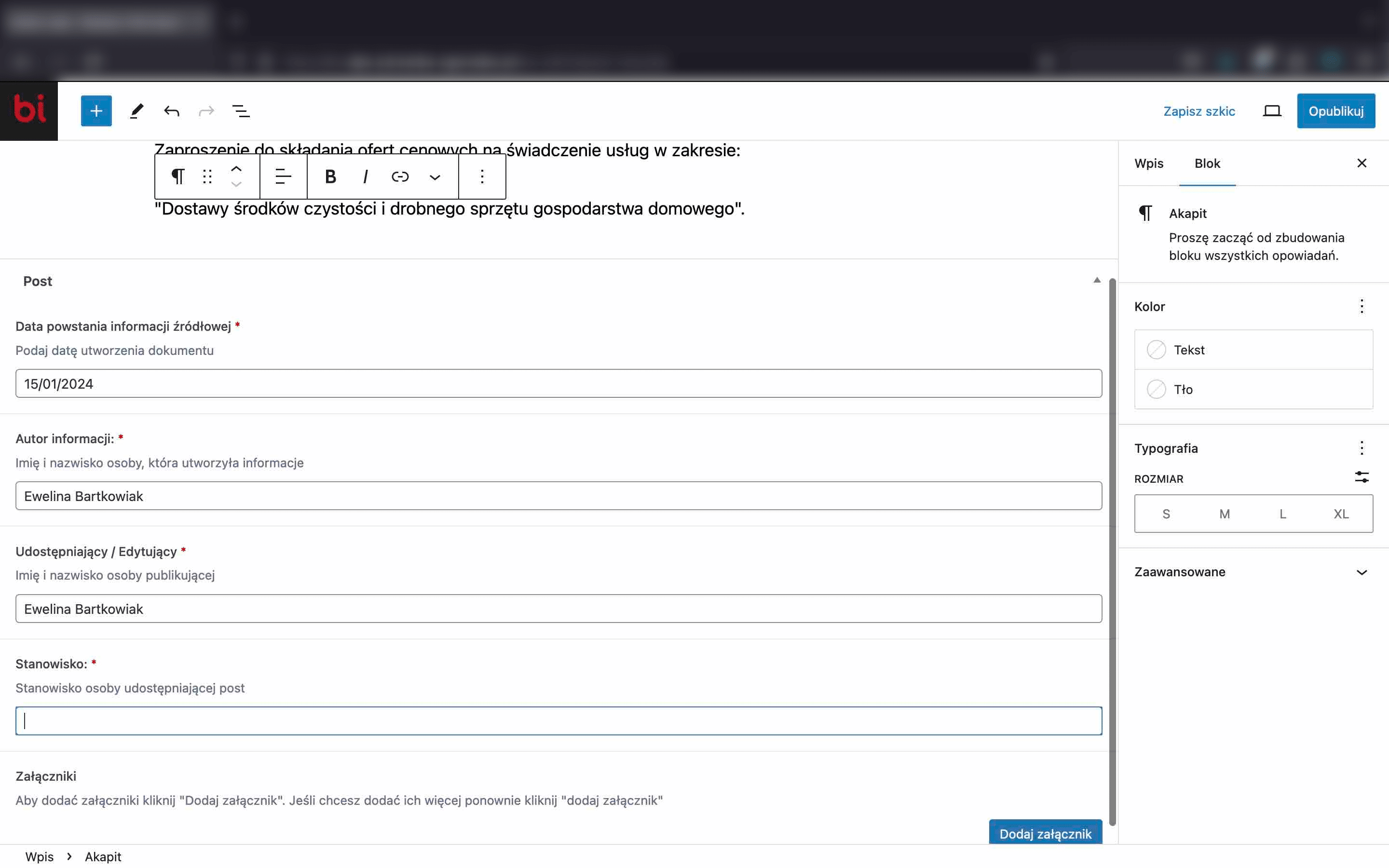
Task: Click the "Załączniki" section label
Action: [x=46, y=776]
